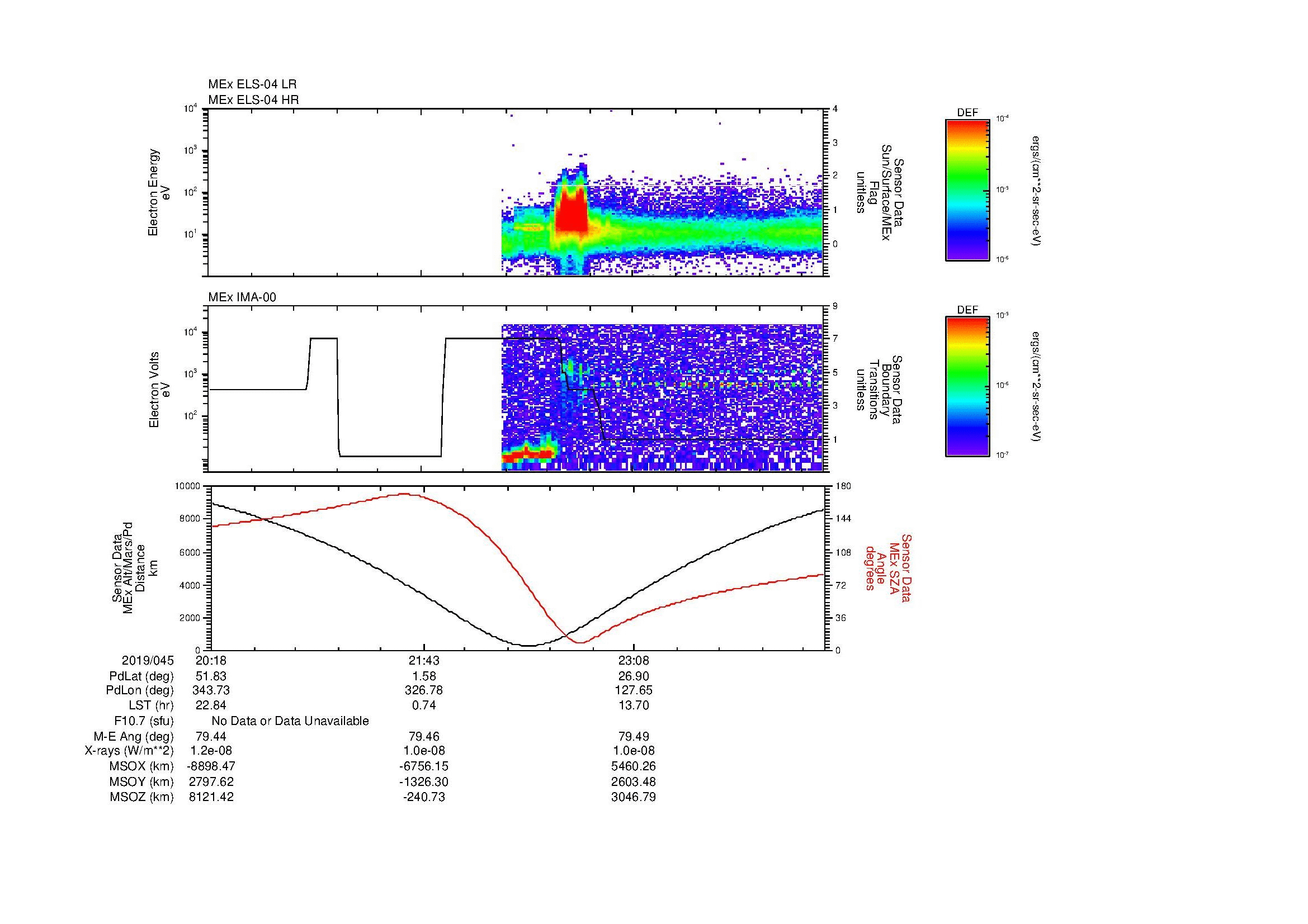Screen dimensions: 1308x924
Task: Click the SZA axis tick '180'
Action: (x=843, y=486)
